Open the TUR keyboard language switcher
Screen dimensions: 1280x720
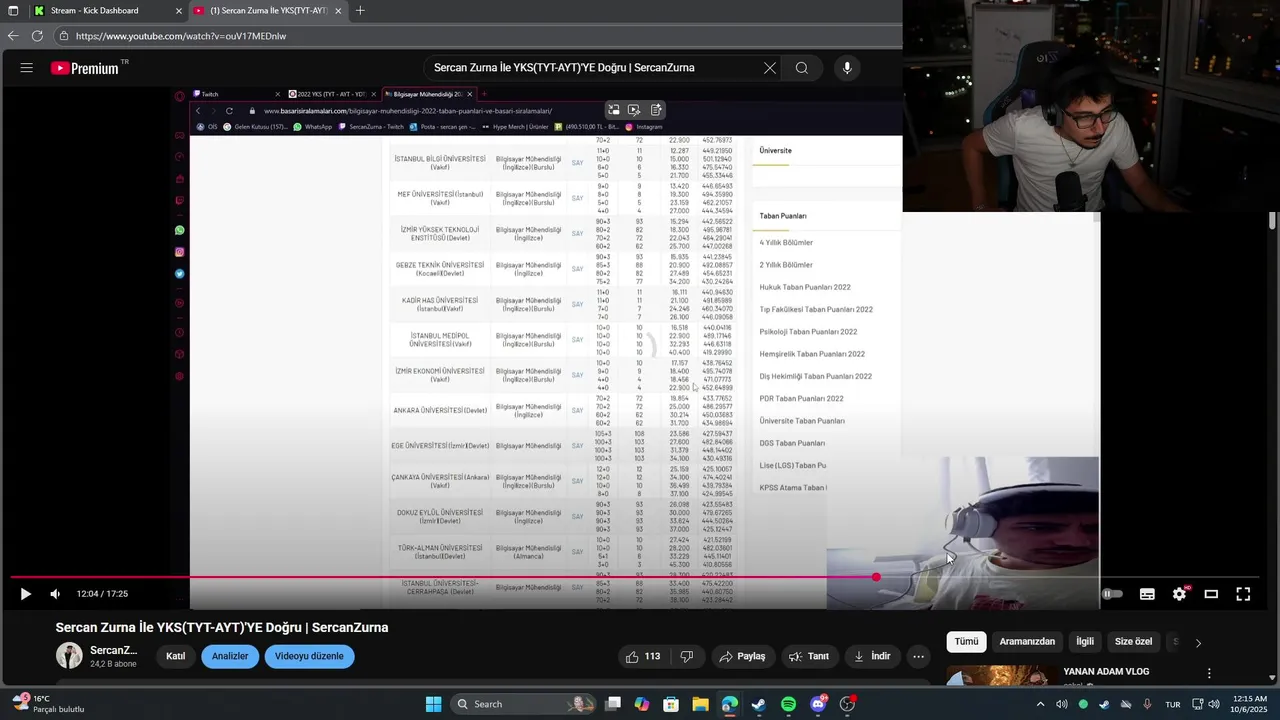tap(1172, 704)
